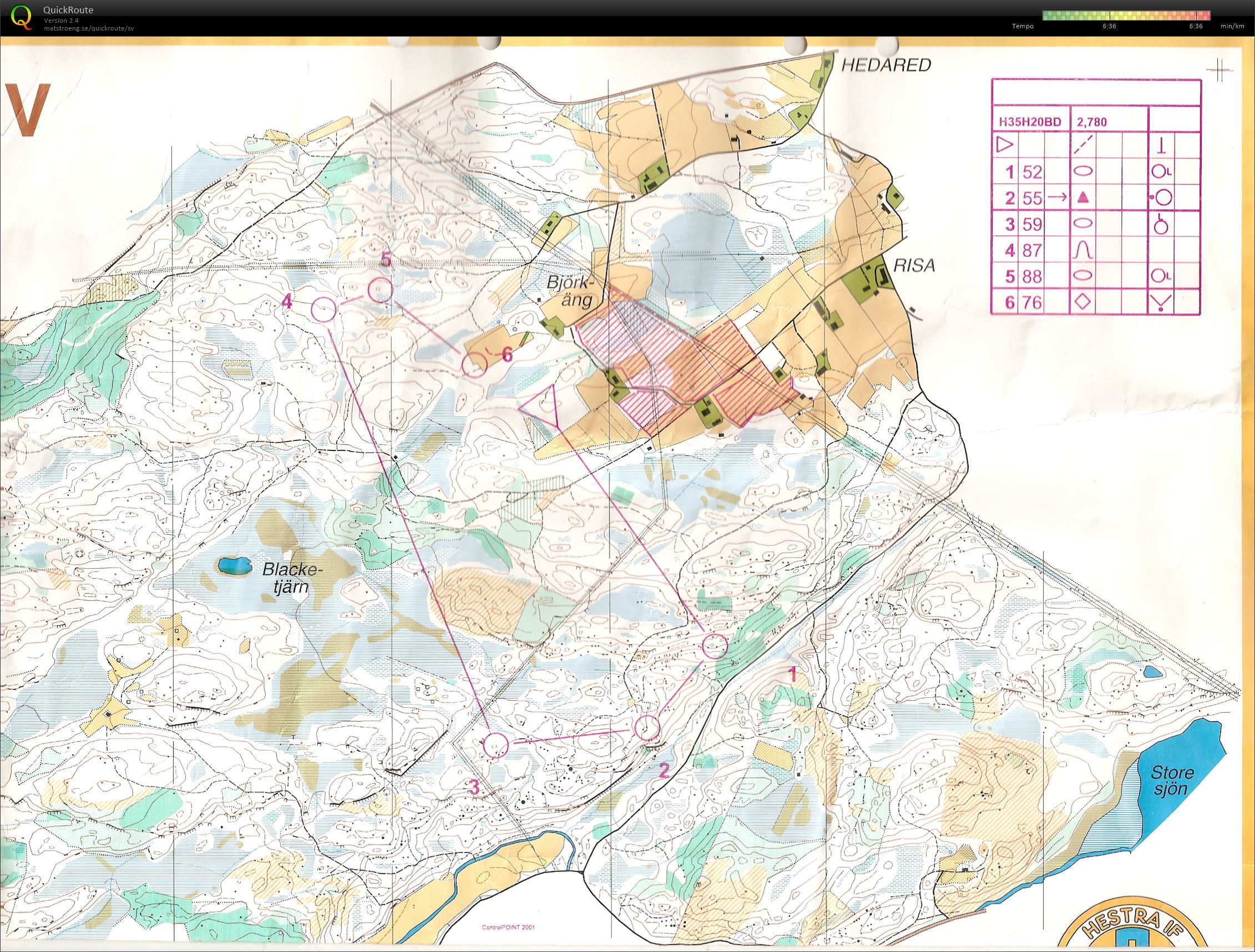Click the arrow symbol in row 2
This screenshot has height=952, width=1255.
coord(1057,198)
